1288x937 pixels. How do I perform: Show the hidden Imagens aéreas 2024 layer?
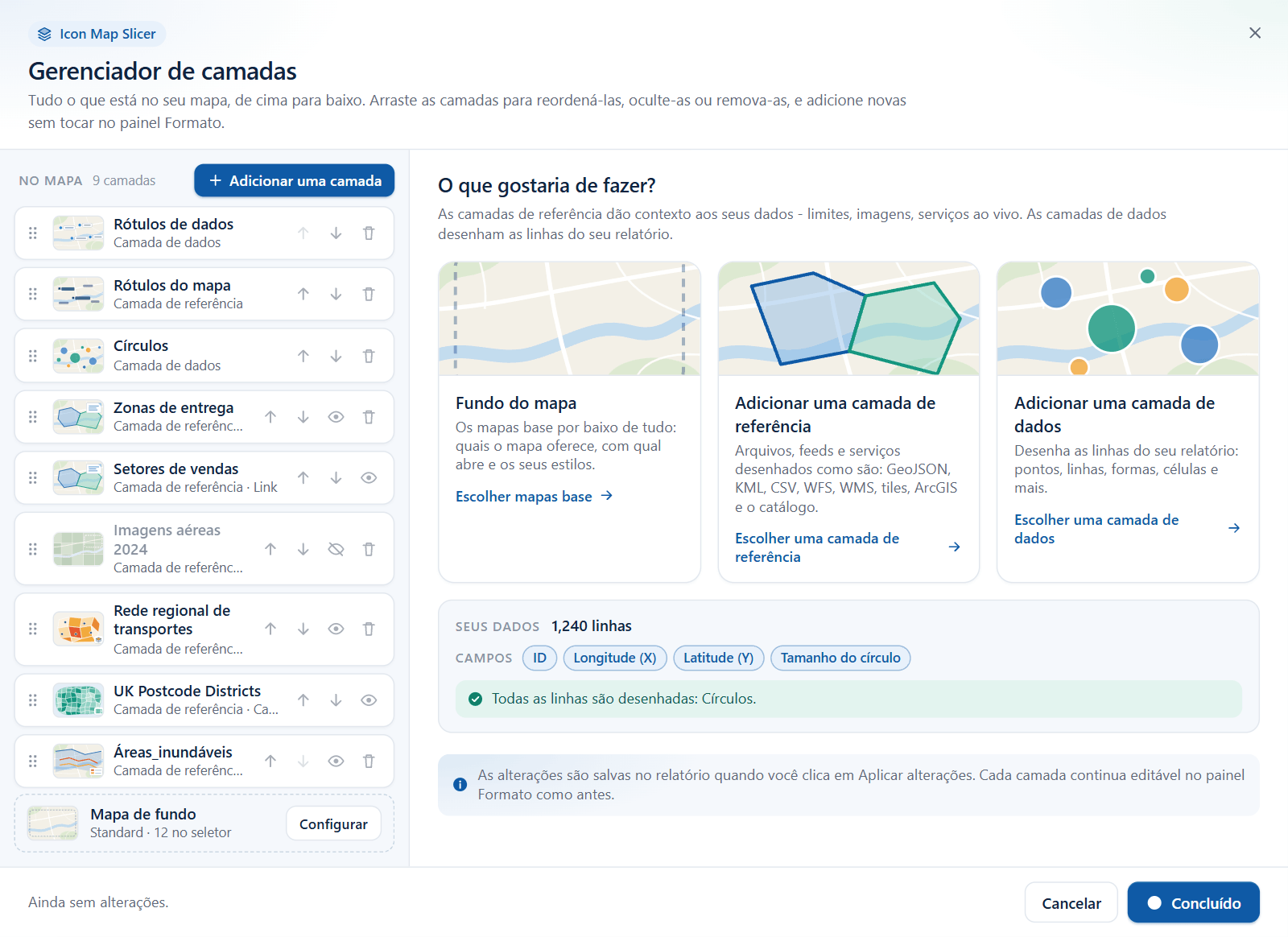pos(336,549)
